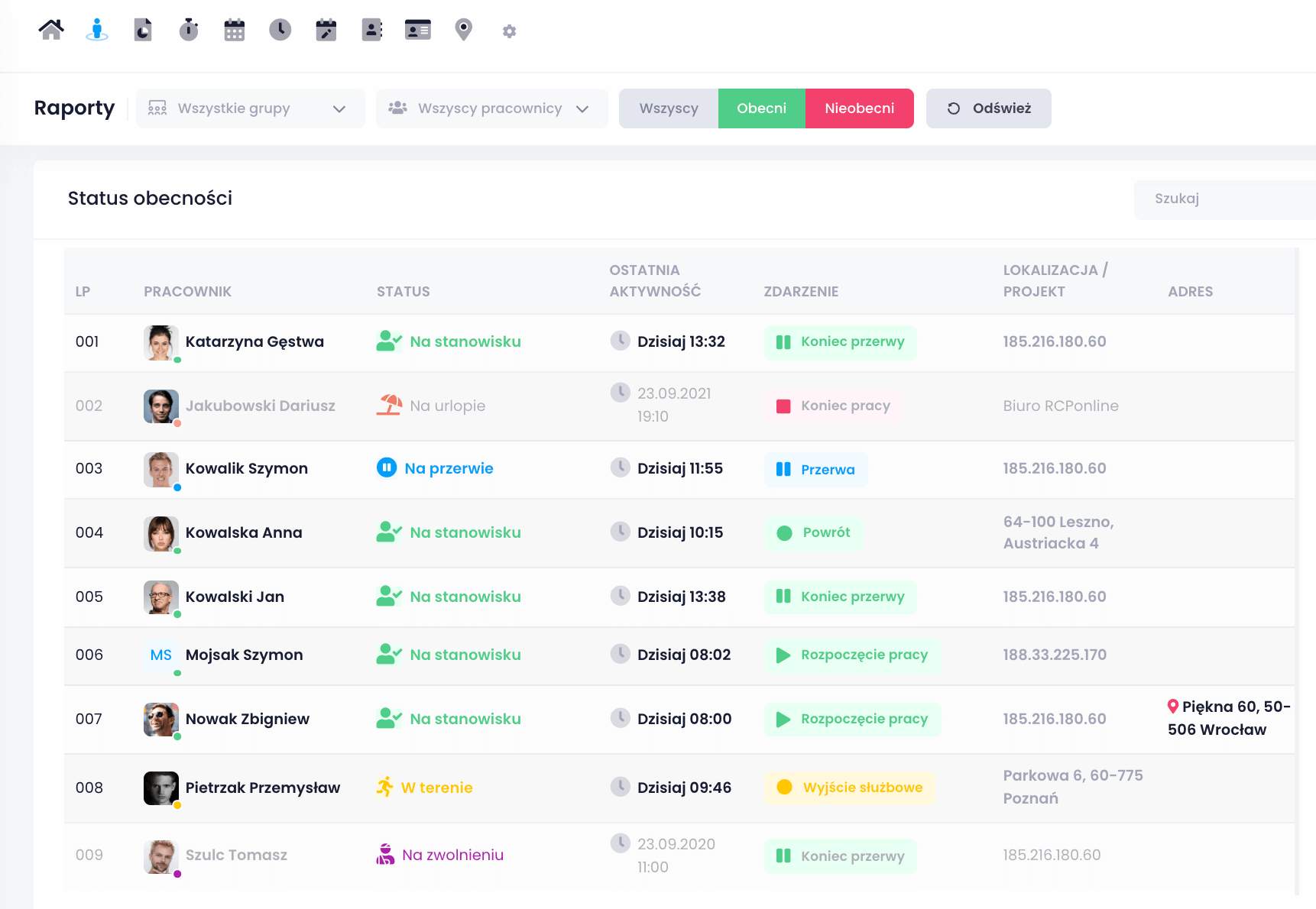This screenshot has height=909, width=1316.
Task: Open the home dashboard icon
Action: 51,30
